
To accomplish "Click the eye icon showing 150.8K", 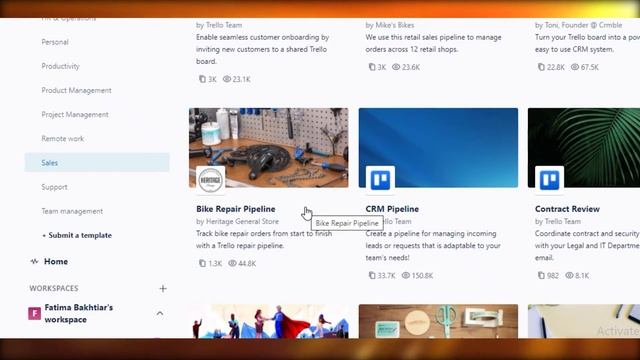I will (x=406, y=276).
